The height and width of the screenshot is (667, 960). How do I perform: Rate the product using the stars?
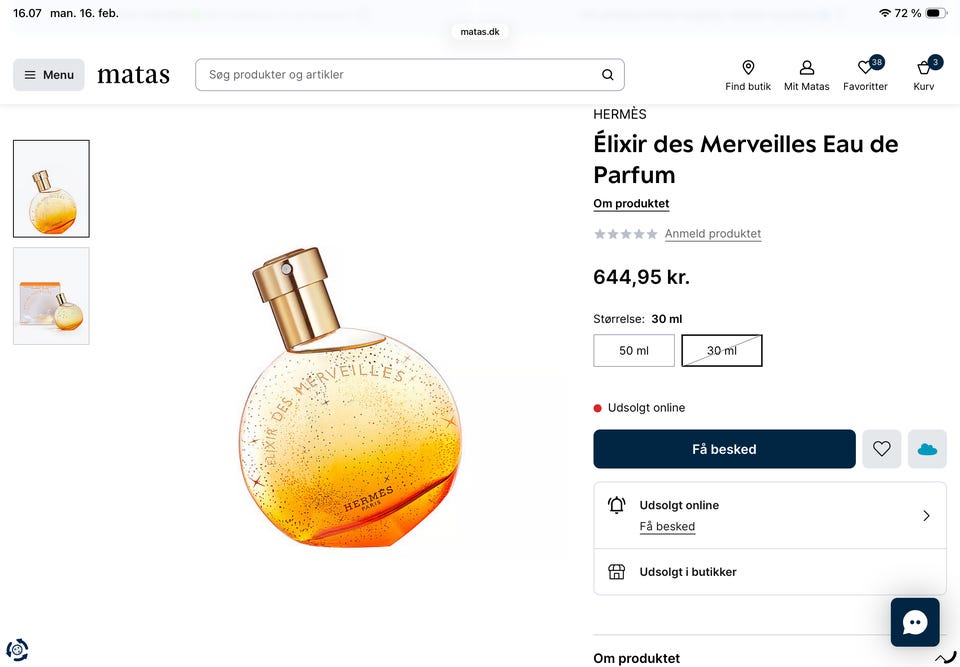pyautogui.click(x=625, y=234)
